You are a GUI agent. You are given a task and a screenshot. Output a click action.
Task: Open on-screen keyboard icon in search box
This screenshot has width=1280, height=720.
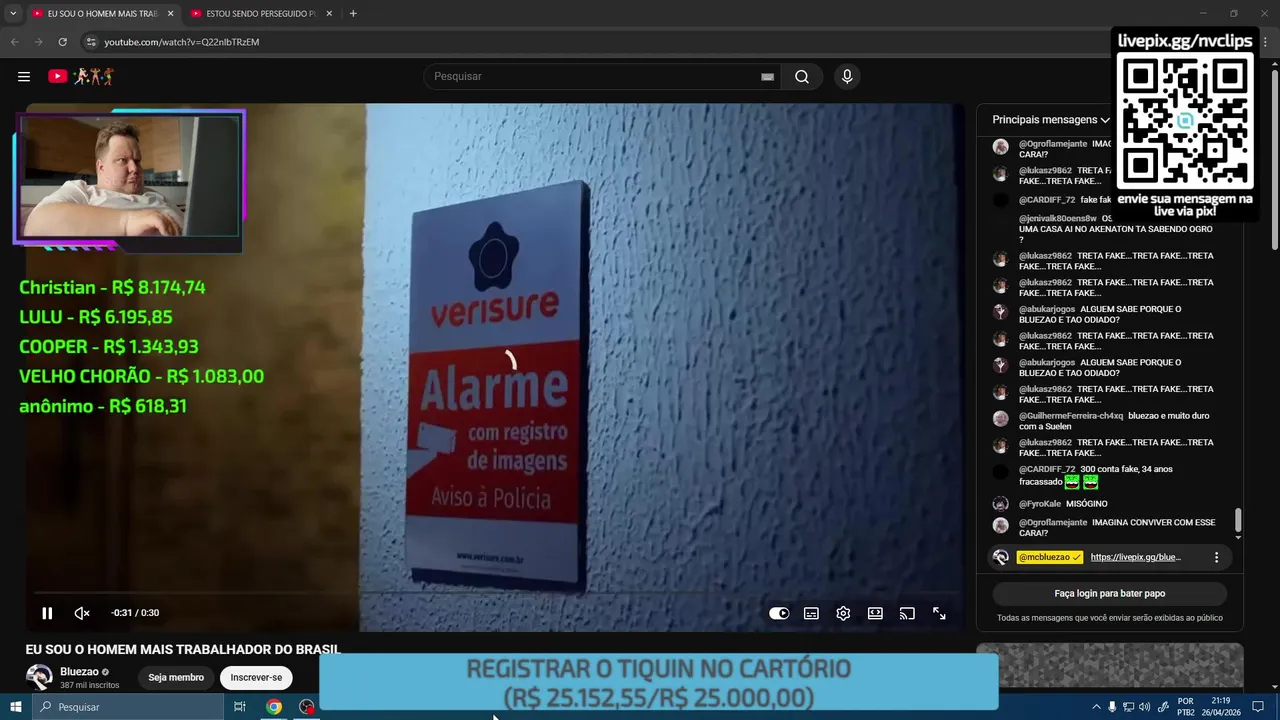pos(767,77)
